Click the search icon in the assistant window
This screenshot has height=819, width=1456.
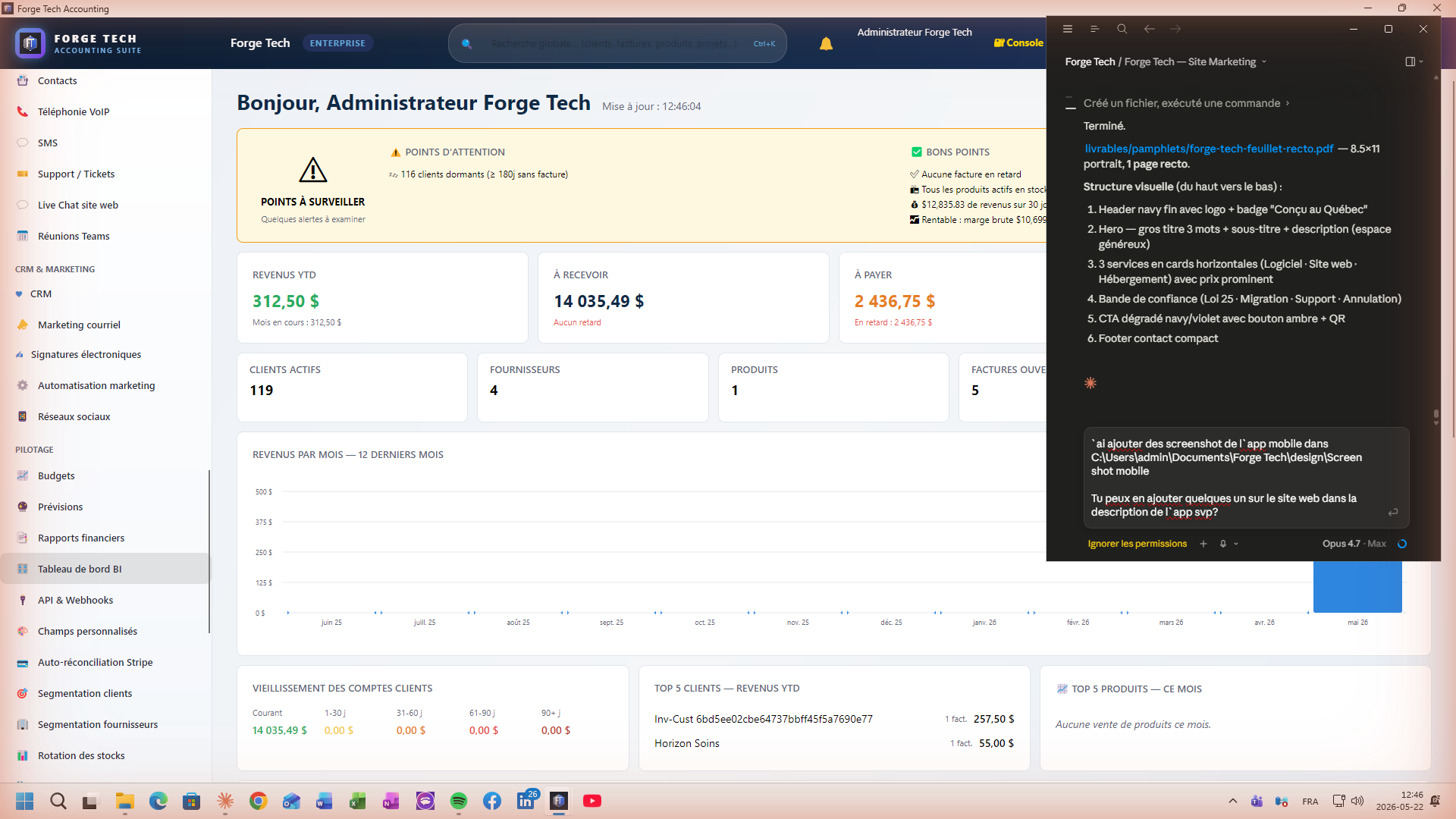[x=1122, y=29]
